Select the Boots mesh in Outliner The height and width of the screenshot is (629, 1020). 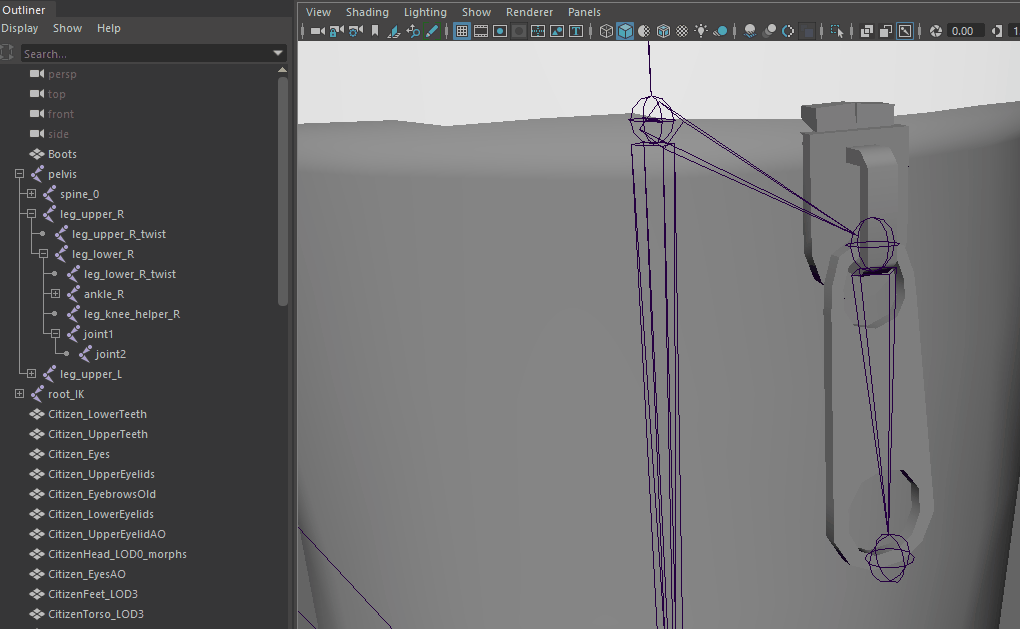62,154
